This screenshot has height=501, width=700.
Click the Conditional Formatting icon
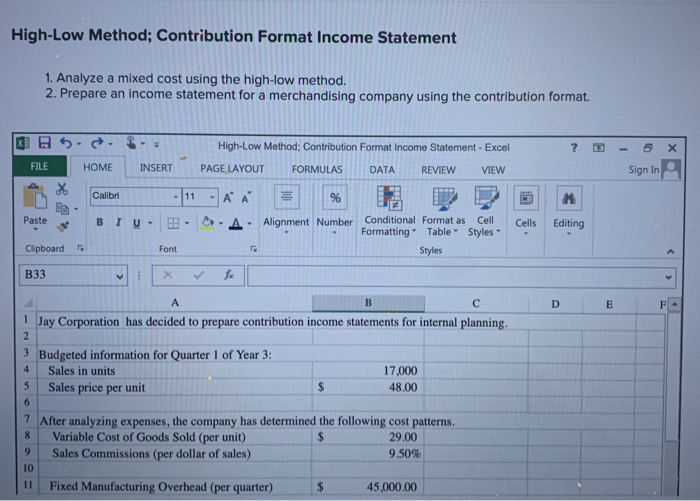pos(390,198)
